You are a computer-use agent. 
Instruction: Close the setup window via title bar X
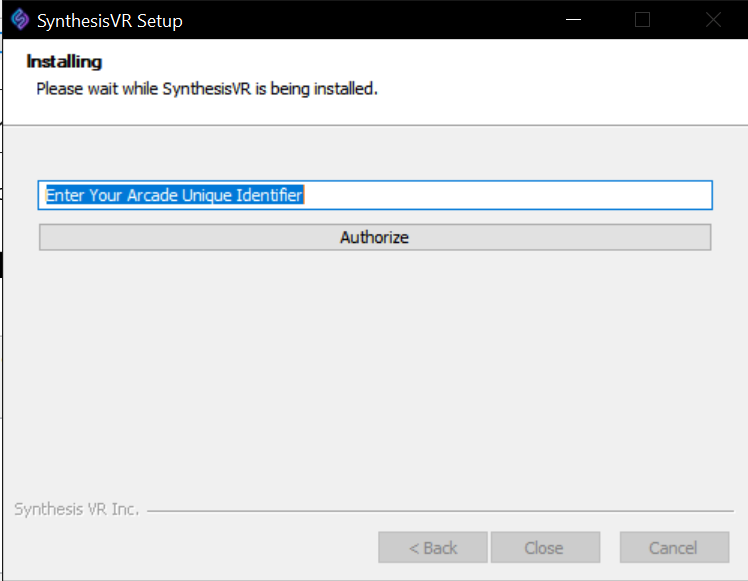click(x=713, y=20)
